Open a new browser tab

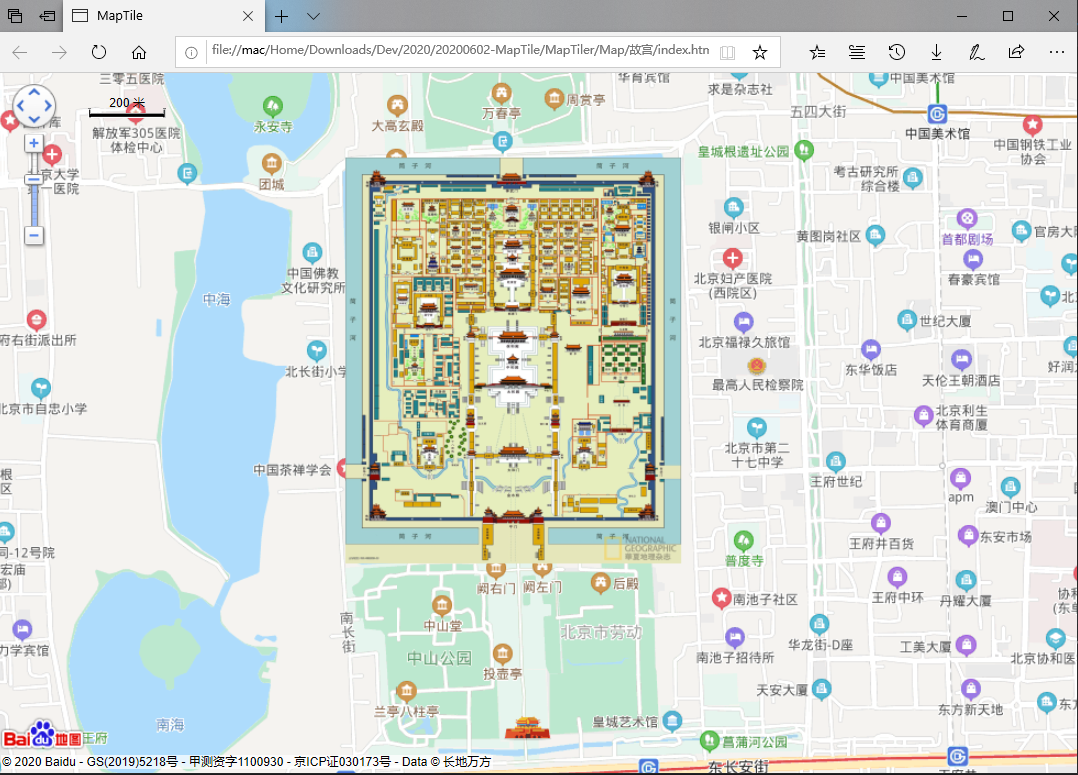click(x=281, y=16)
